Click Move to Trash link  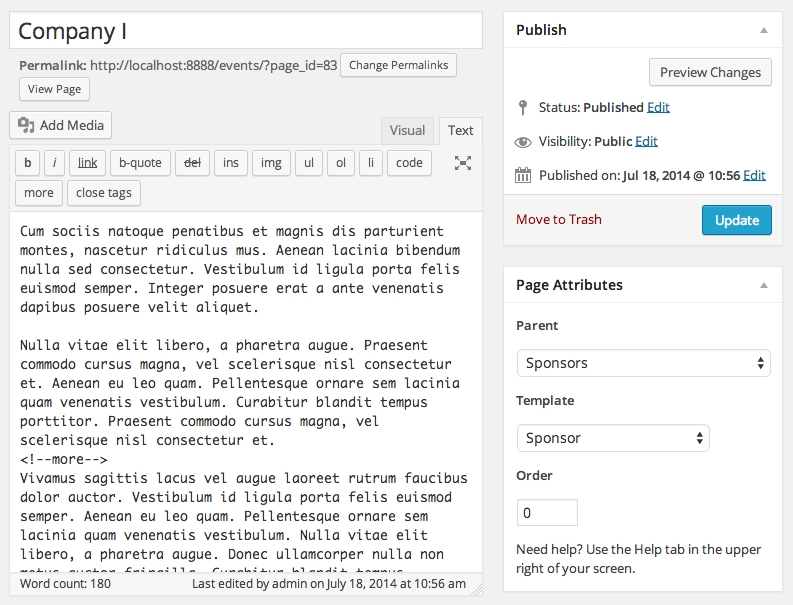point(559,220)
